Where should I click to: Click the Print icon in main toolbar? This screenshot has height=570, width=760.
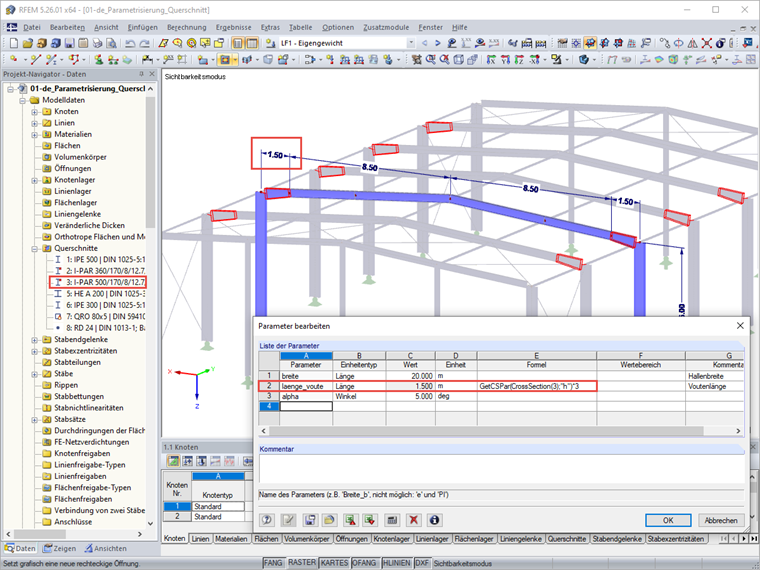click(97, 43)
